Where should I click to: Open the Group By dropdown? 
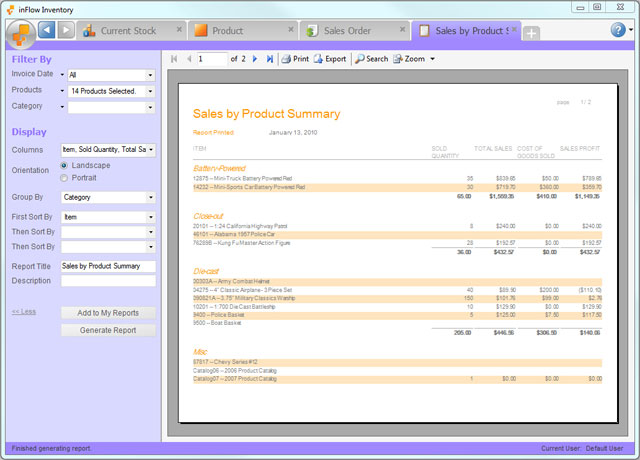click(x=151, y=198)
